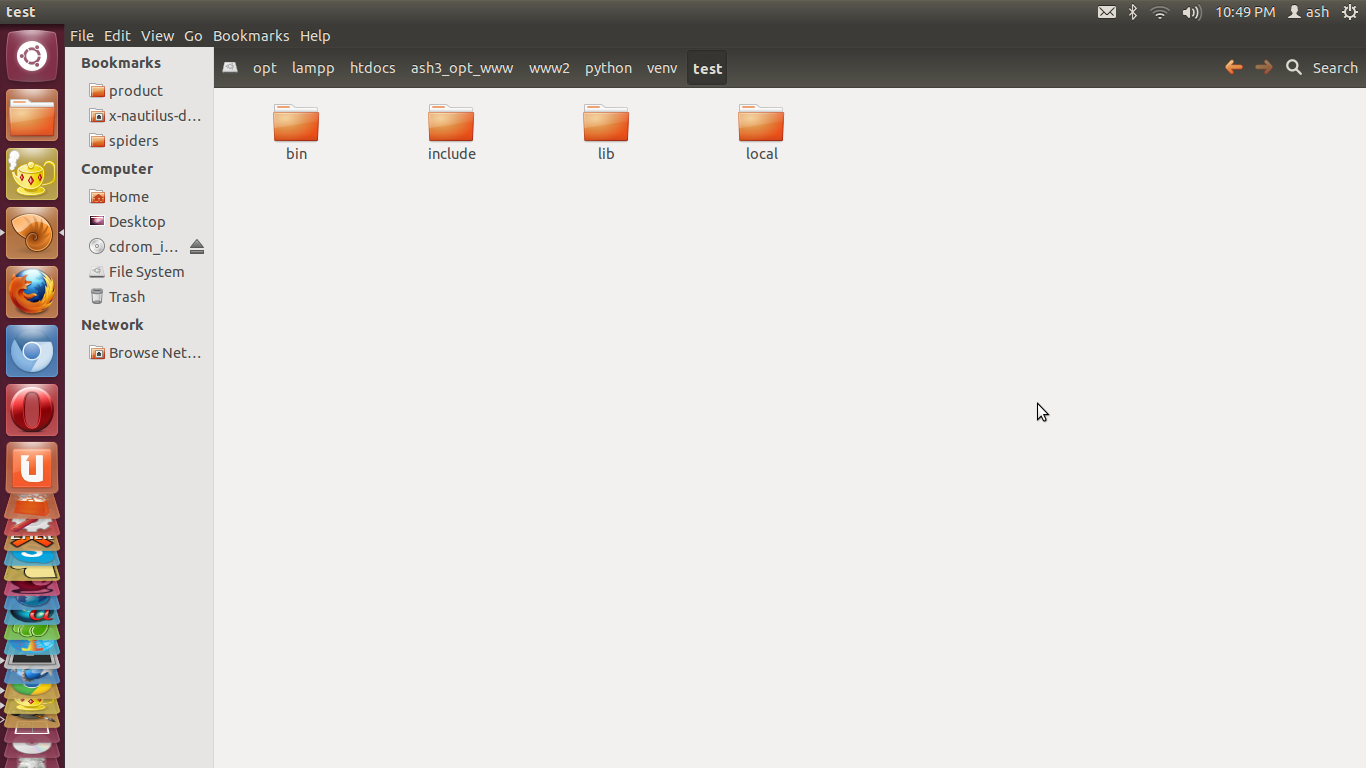Go back using the orange back arrow
Screen dimensions: 1366x768
[x=1234, y=67]
